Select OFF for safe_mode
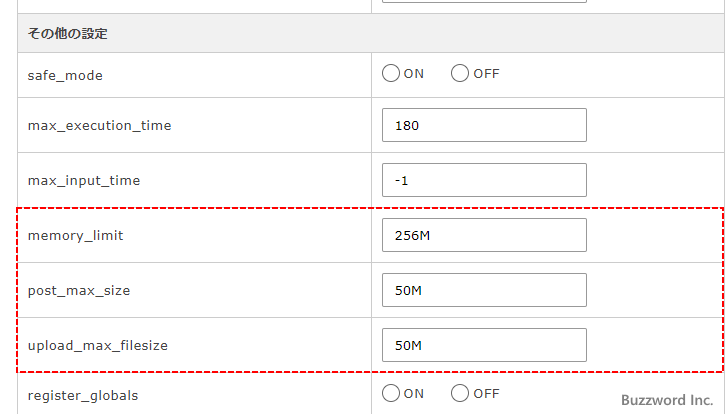Viewport: 728px width, 414px height. point(460,73)
